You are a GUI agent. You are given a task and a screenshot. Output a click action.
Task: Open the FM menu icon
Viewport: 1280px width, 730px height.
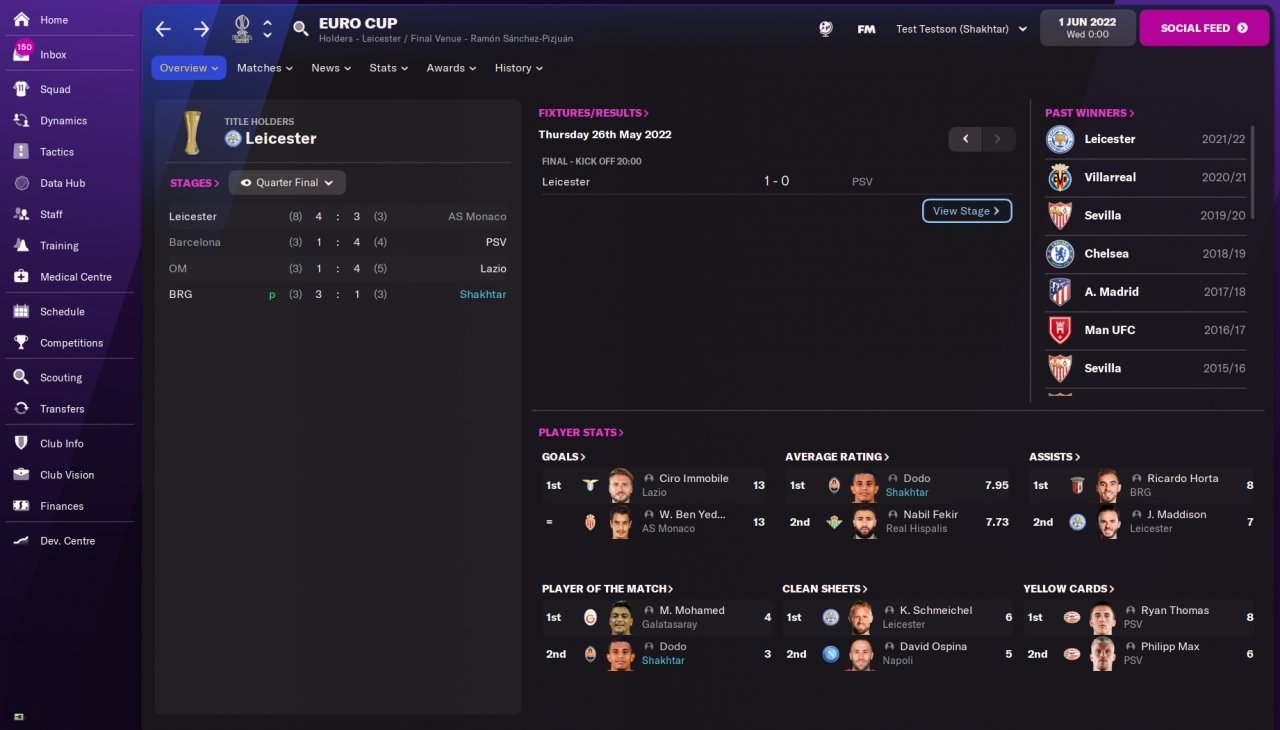pos(867,29)
